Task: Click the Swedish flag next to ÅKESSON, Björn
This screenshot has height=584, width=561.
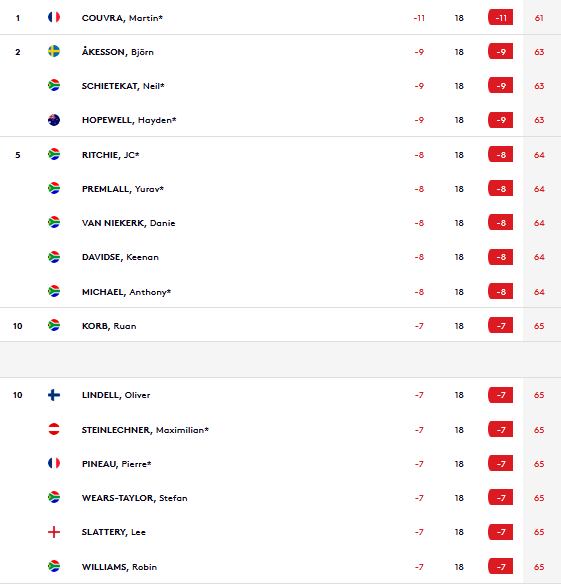Action: tap(54, 51)
